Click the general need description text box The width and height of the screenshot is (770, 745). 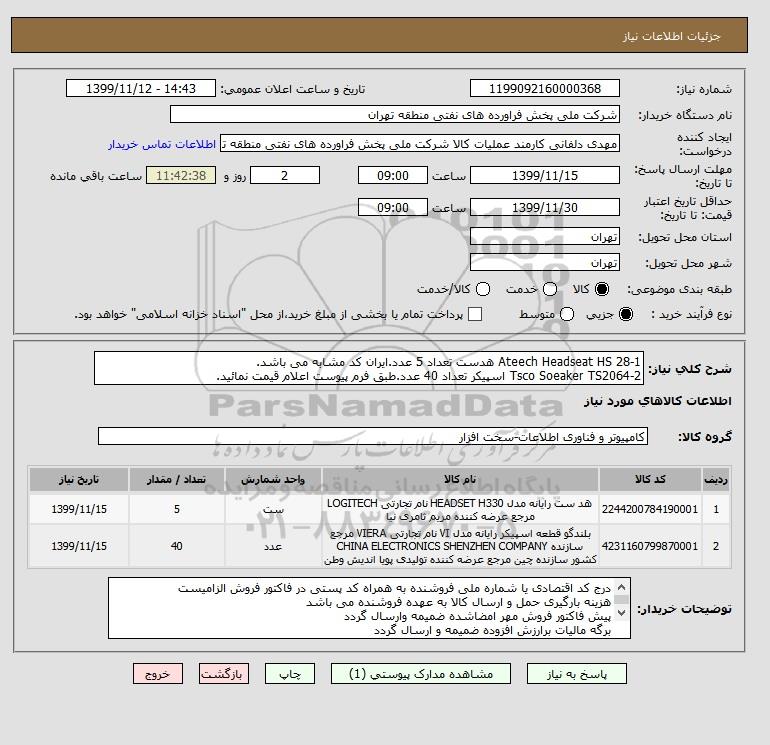369,368
